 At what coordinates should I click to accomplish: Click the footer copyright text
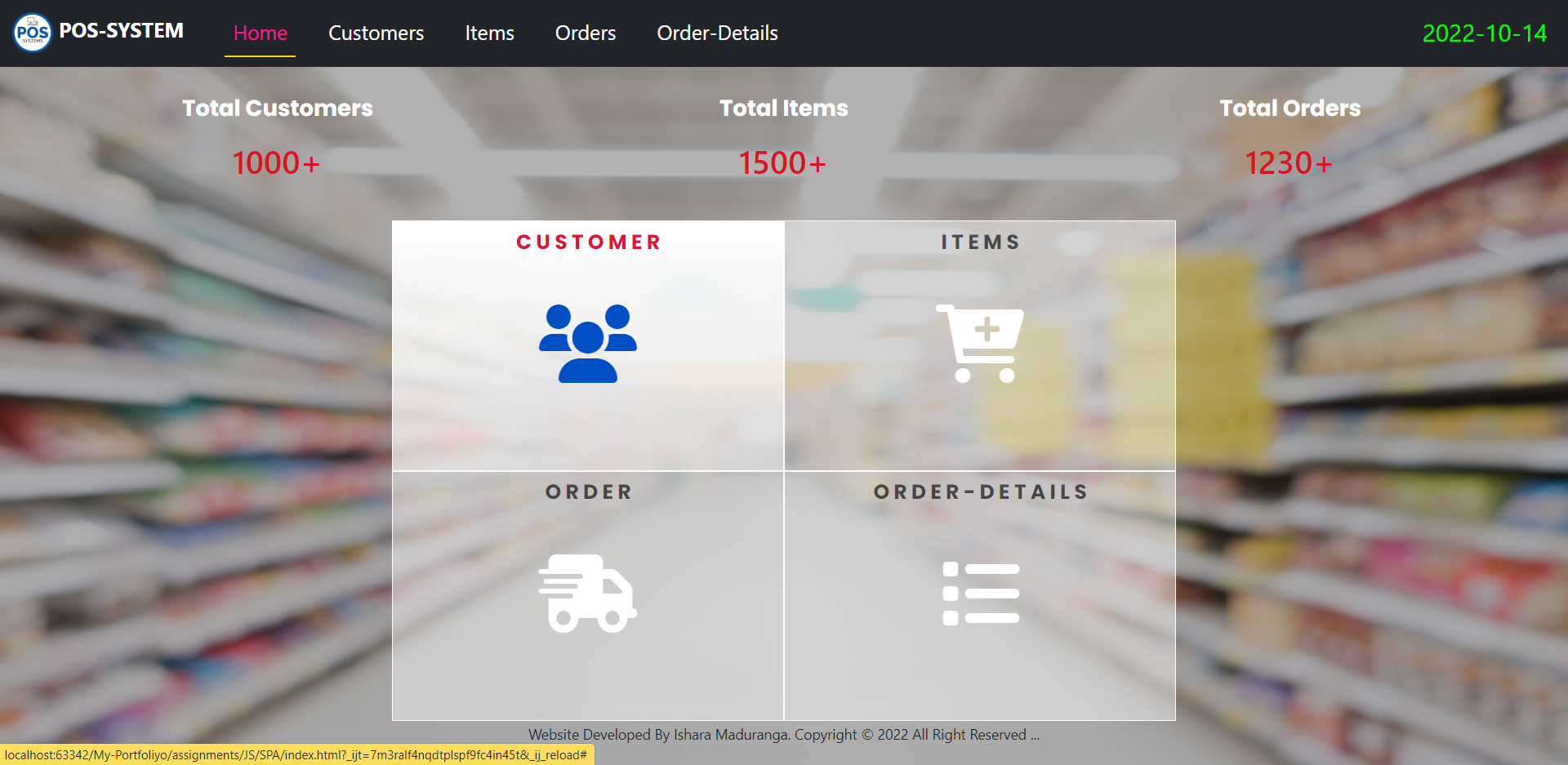coord(784,735)
